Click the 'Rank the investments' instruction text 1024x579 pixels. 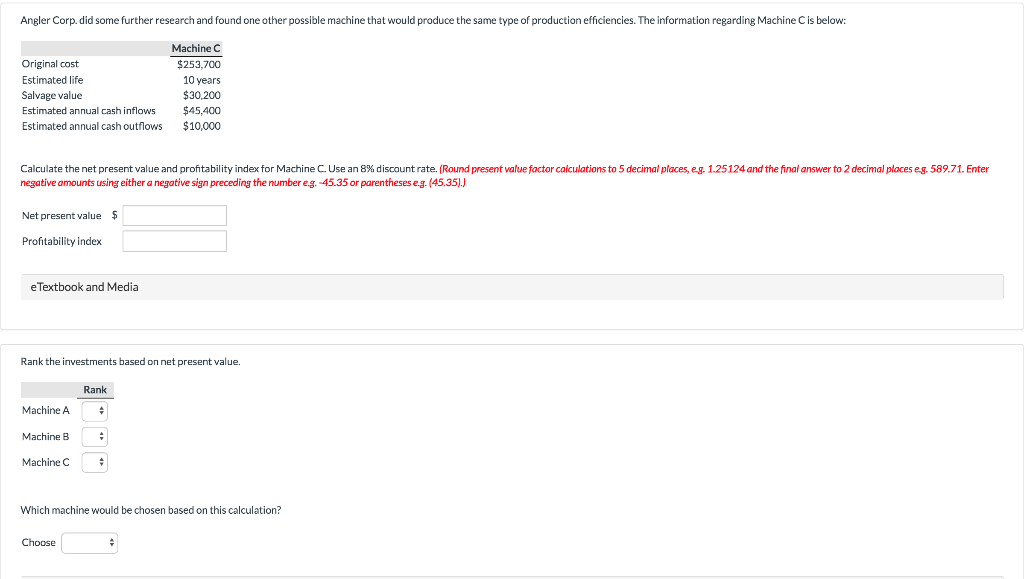click(x=131, y=362)
